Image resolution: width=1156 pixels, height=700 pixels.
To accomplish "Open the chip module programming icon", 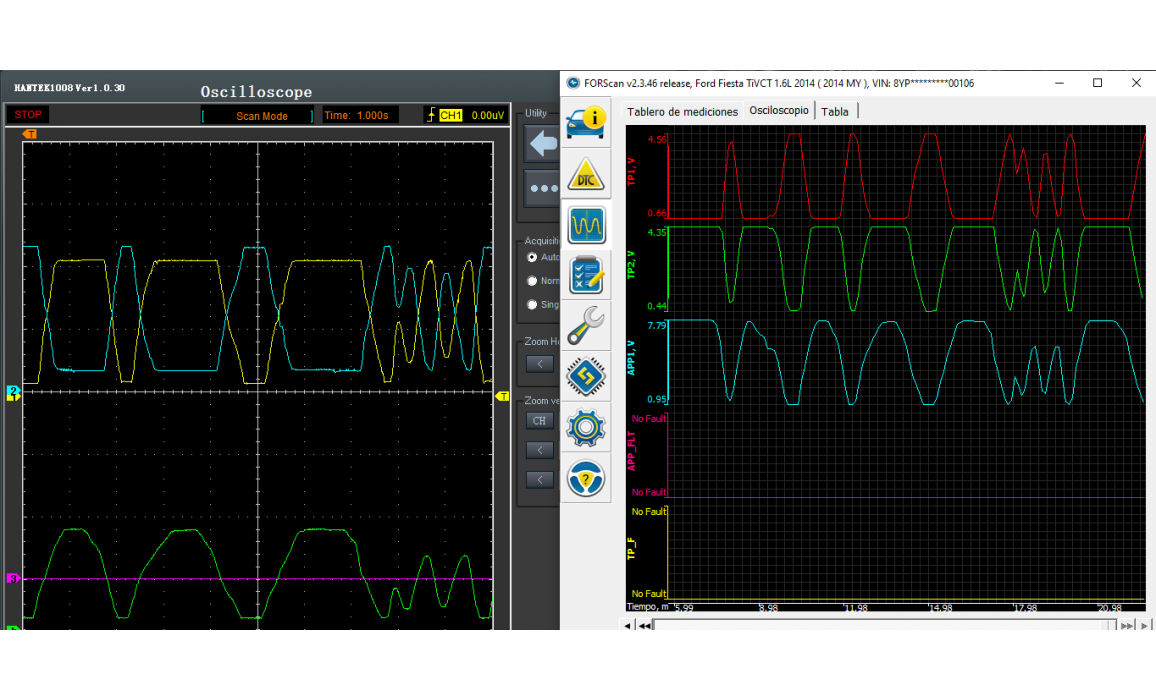I will click(586, 377).
